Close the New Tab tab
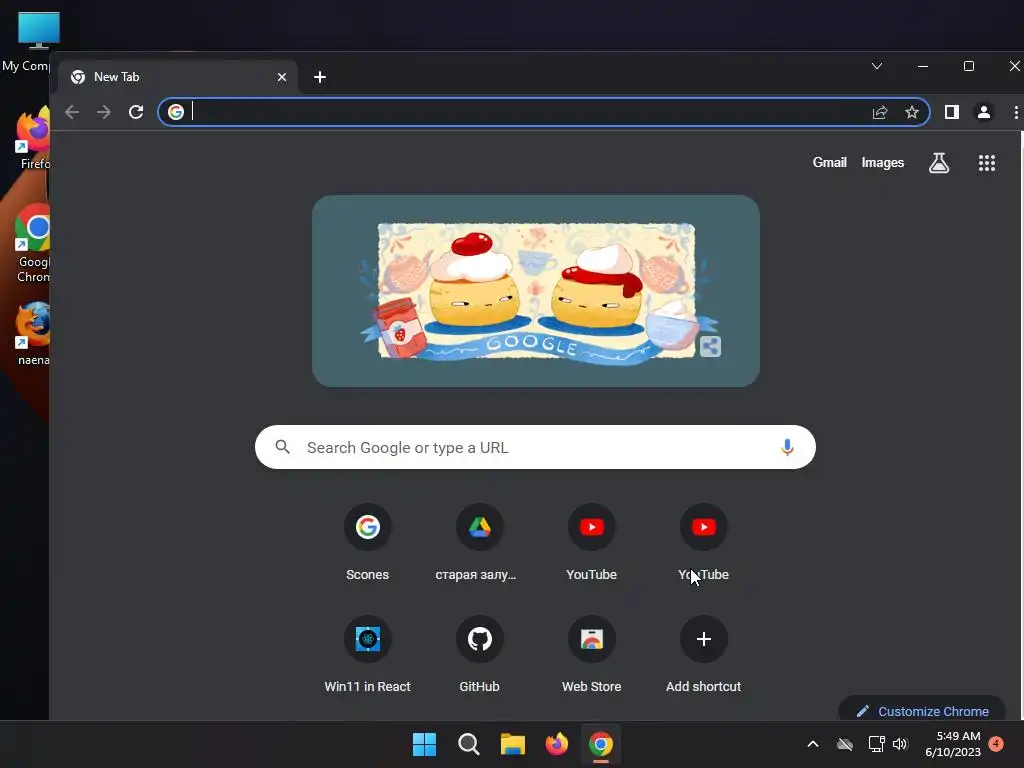1024x768 pixels. [282, 77]
